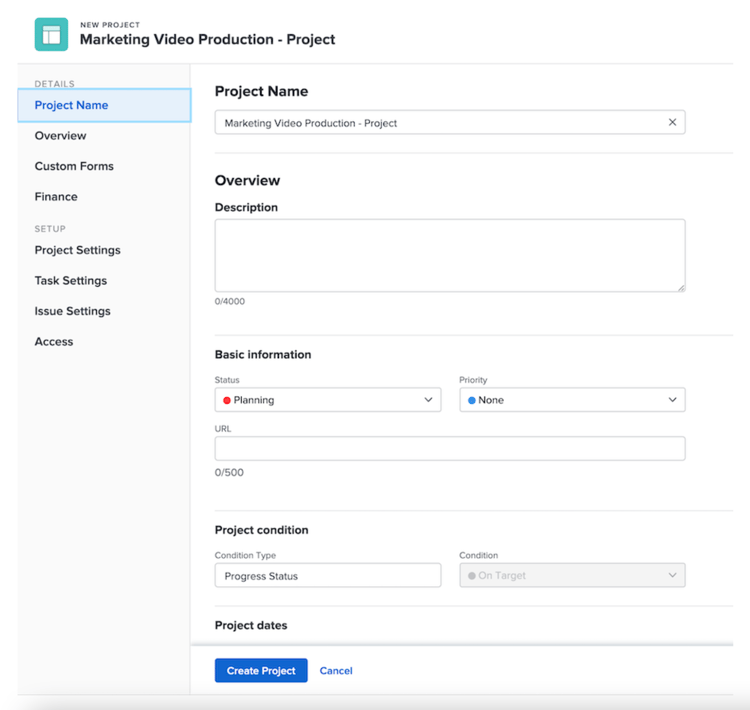Click the Project condition heading

(x=262, y=530)
